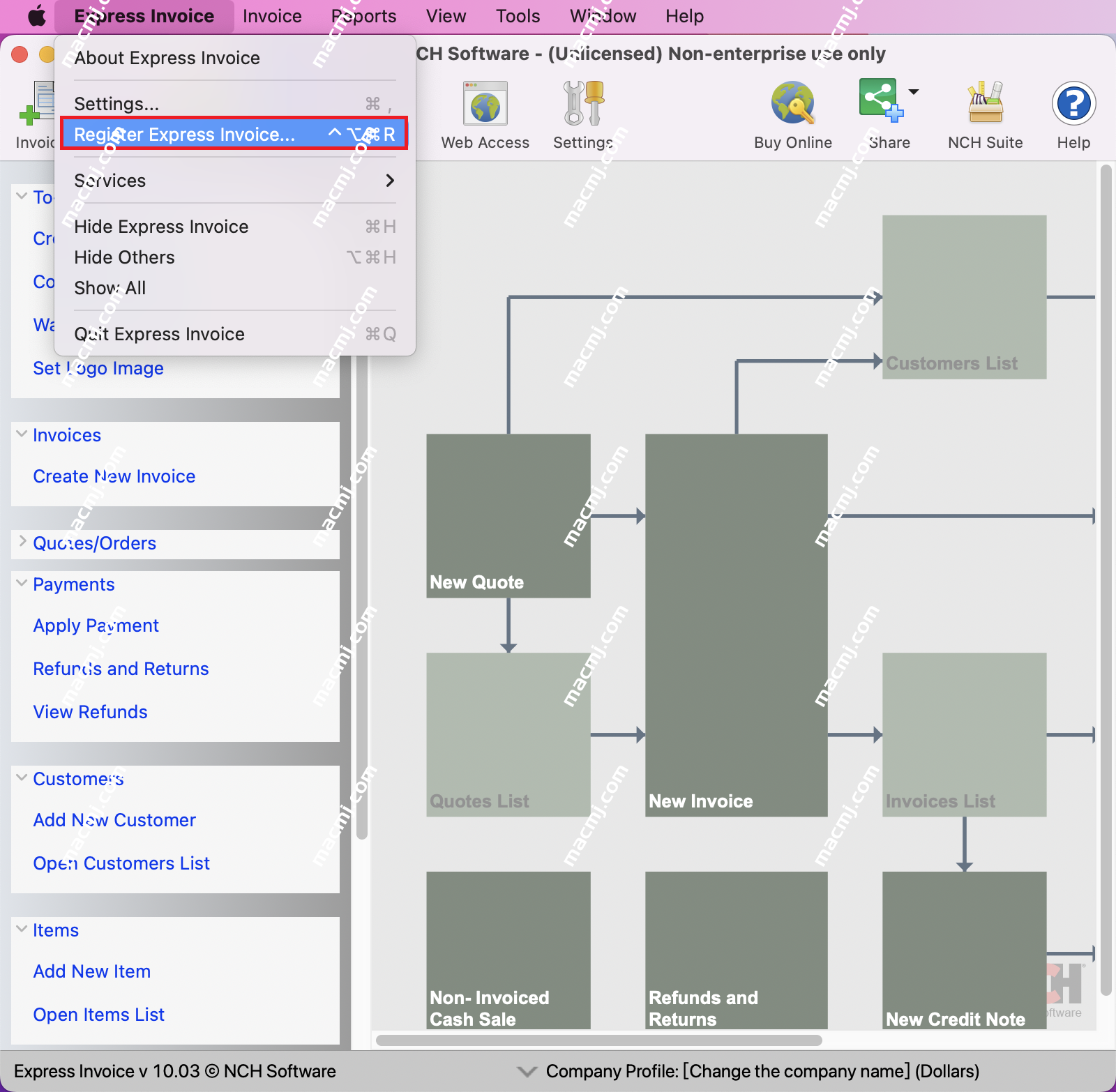
Task: Select About Express Invoice menu item
Action: coord(235,58)
